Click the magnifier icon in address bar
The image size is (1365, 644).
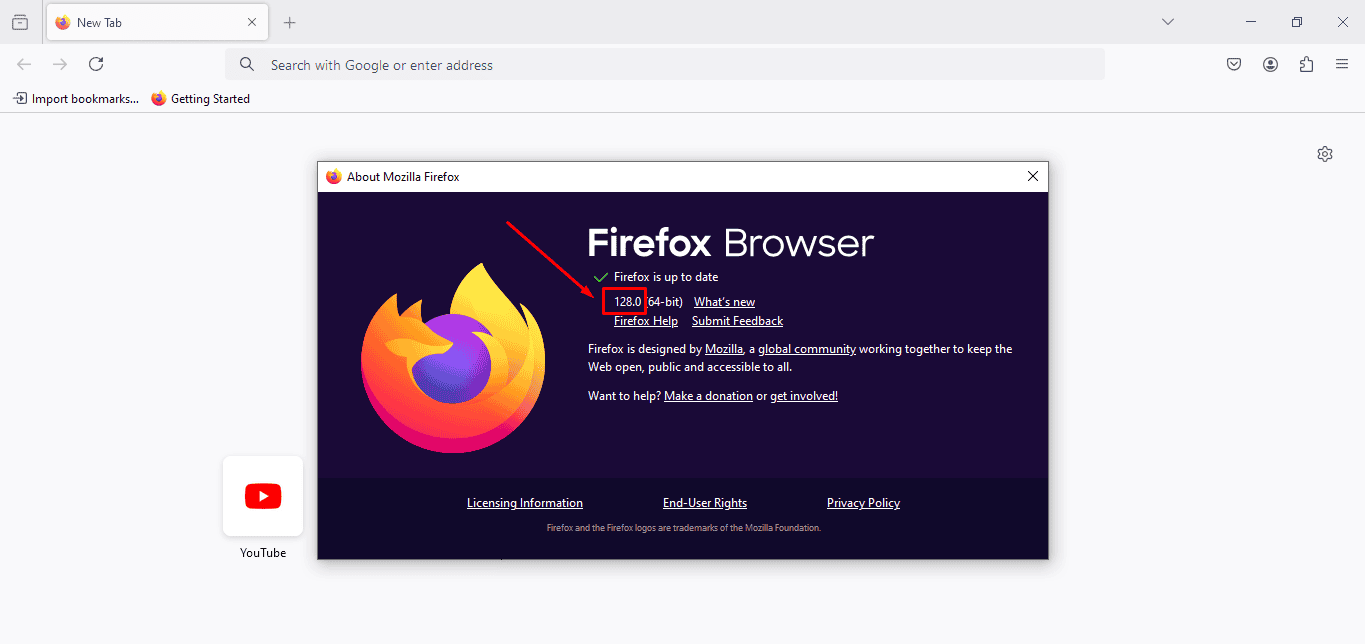click(247, 65)
